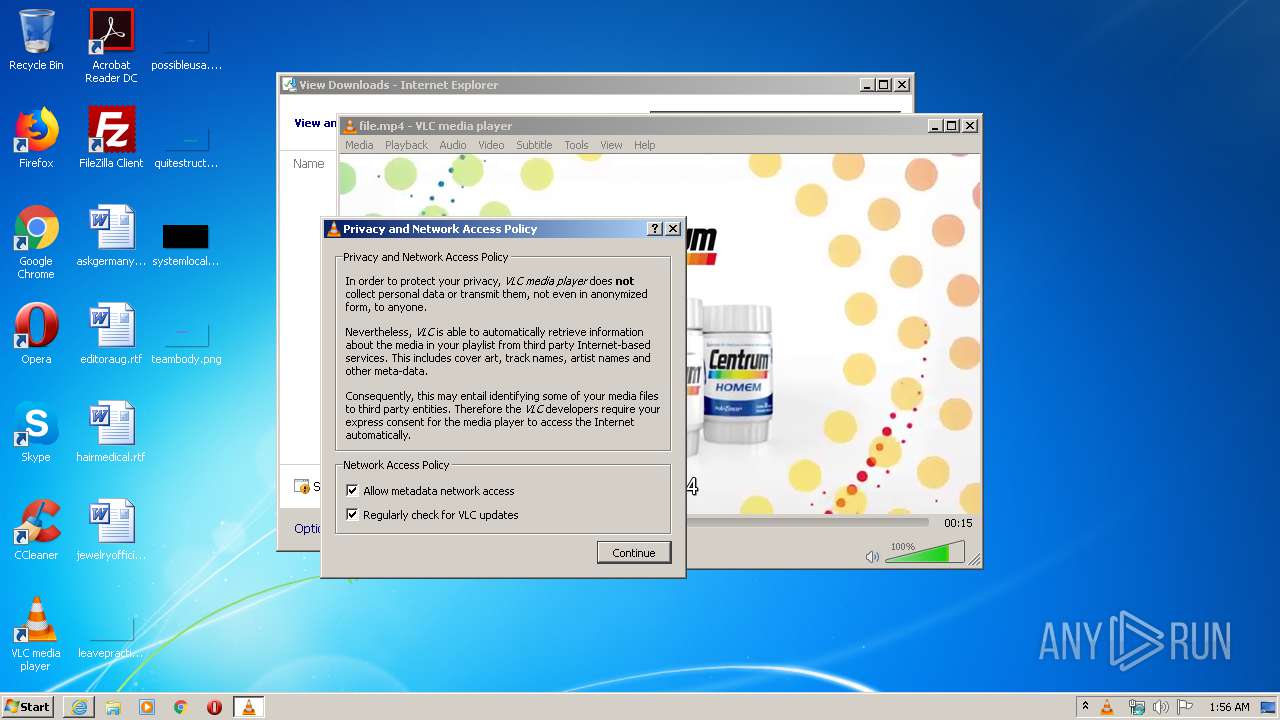The height and width of the screenshot is (720, 1280).
Task: Launch Opera desktop shortcut
Action: tap(36, 334)
